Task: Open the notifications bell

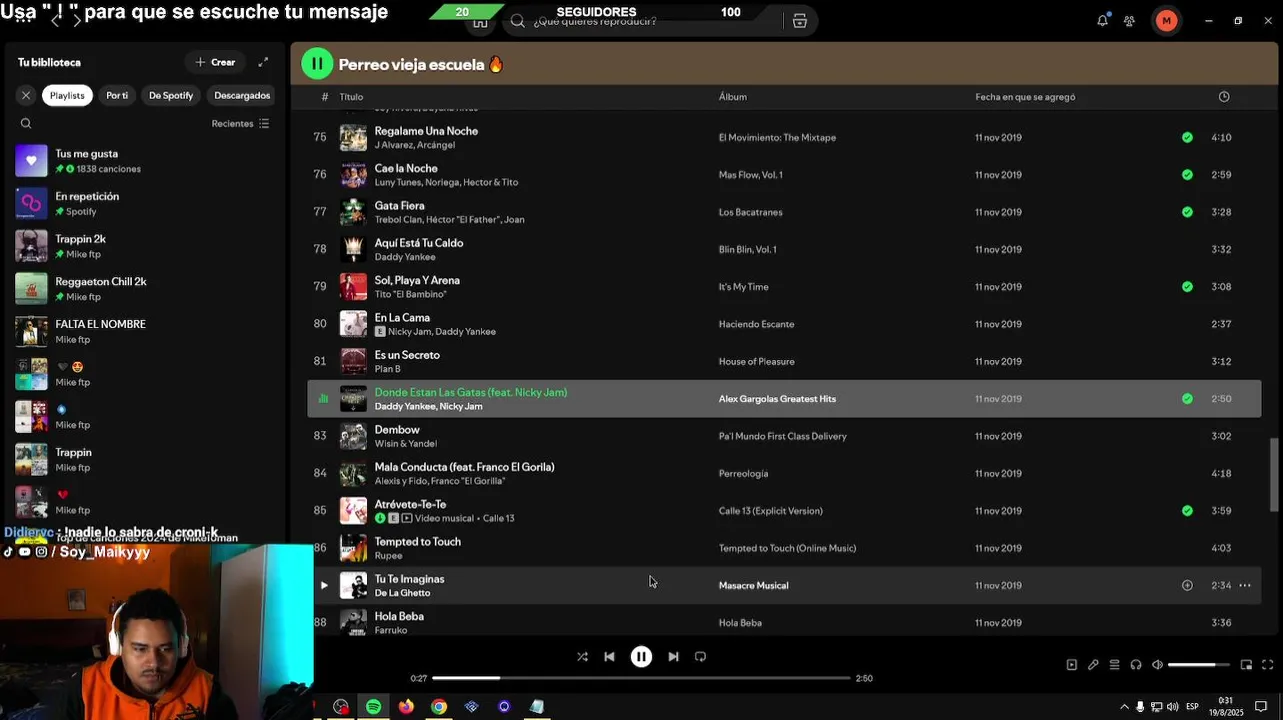Action: tap(1102, 20)
